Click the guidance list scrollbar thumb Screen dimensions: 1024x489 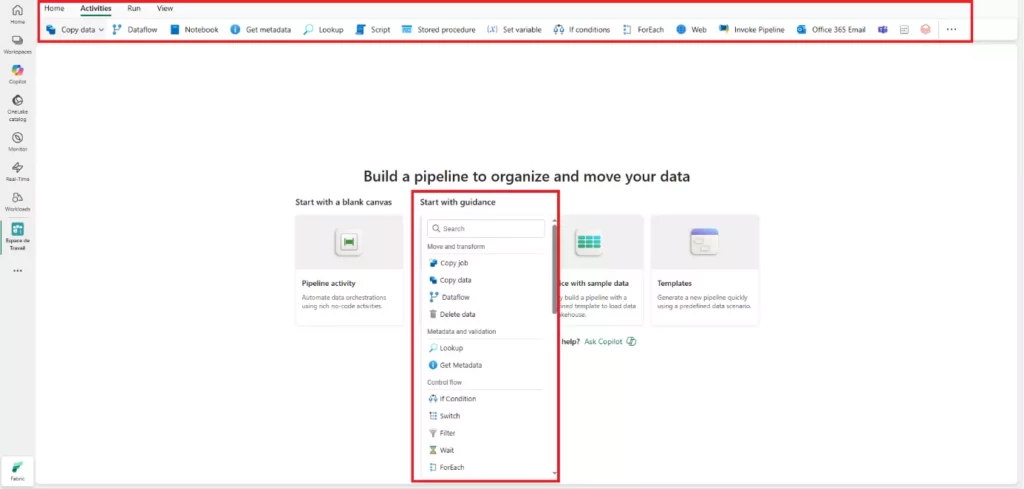554,269
